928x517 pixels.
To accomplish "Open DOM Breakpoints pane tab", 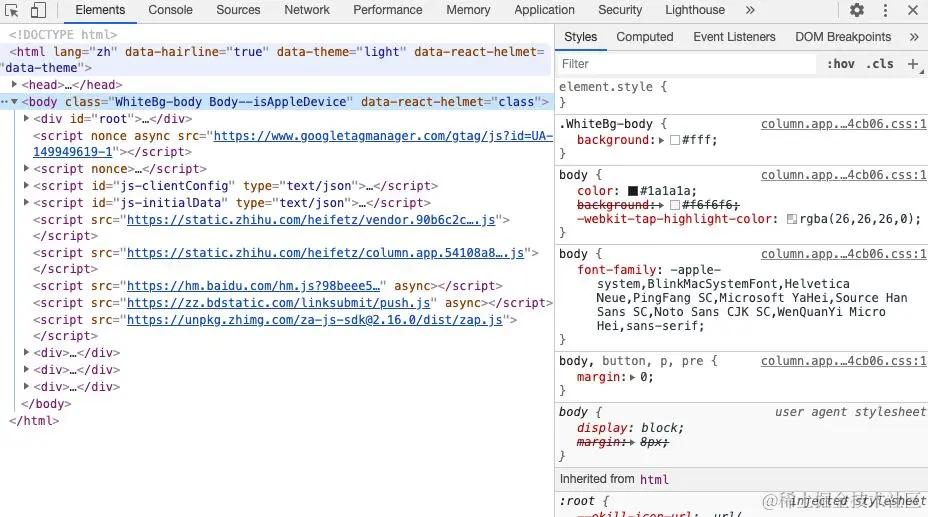I will 843,37.
